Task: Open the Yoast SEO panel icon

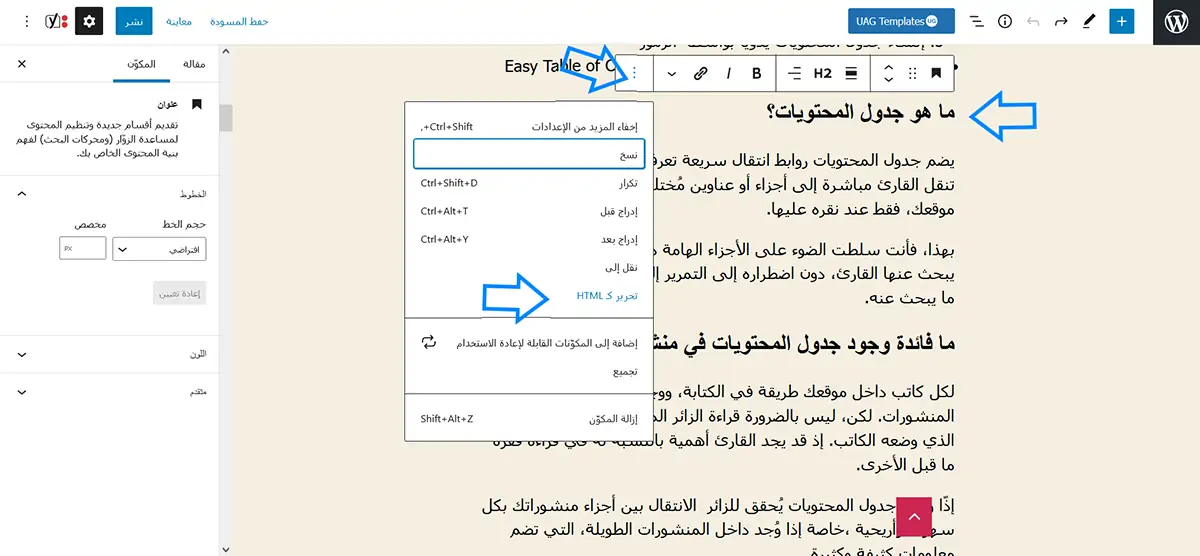Action: click(57, 21)
